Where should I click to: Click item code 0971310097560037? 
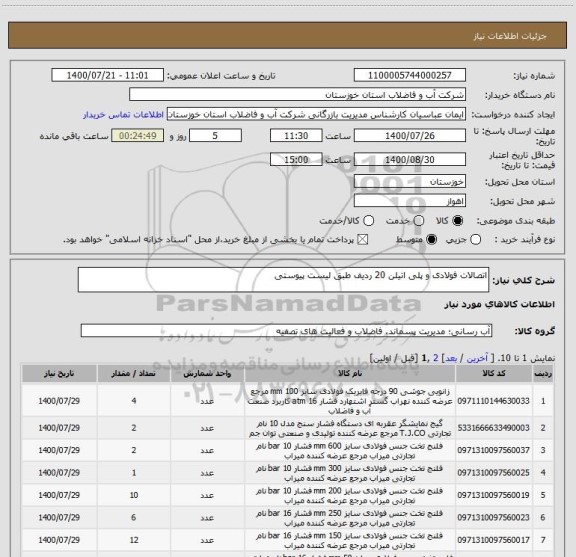click(x=493, y=450)
